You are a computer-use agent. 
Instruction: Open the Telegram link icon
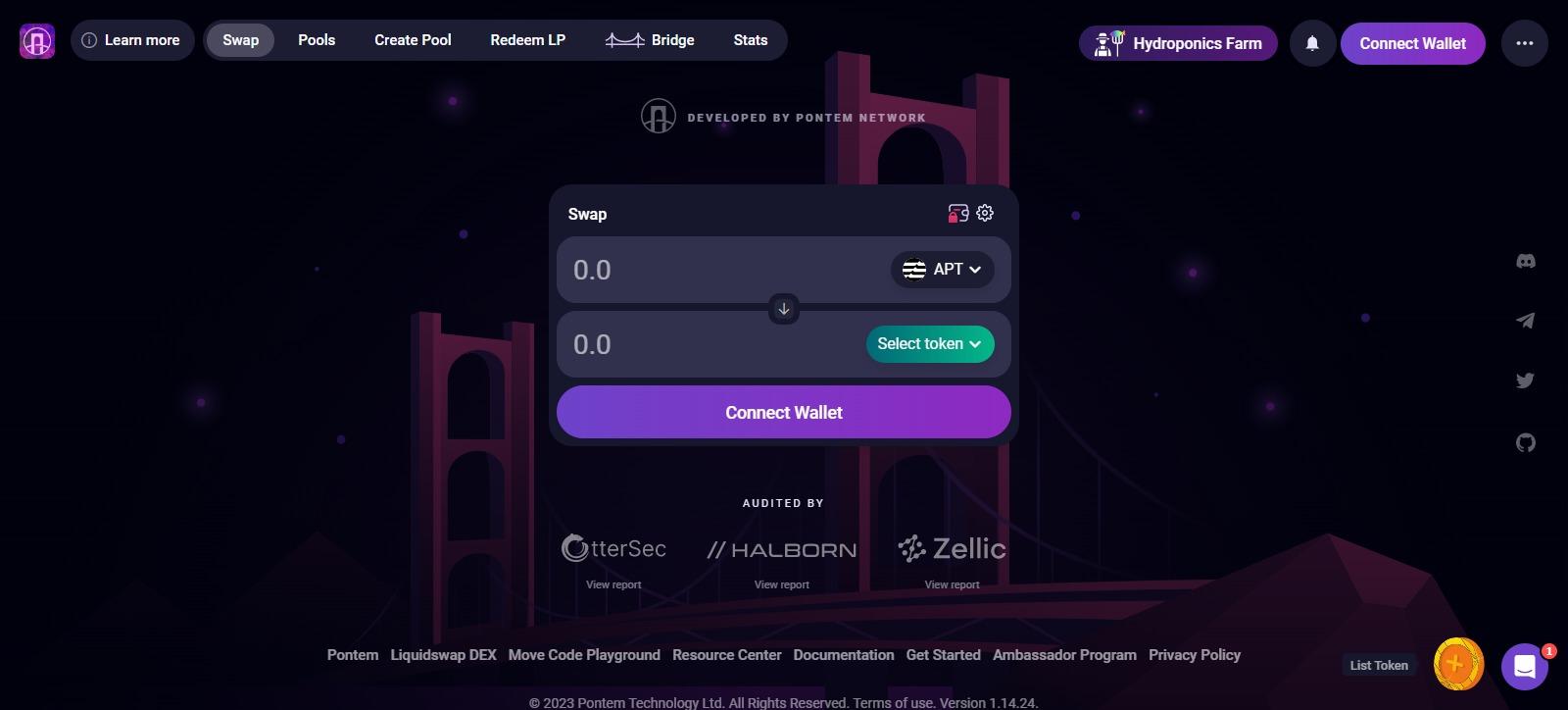click(x=1526, y=321)
